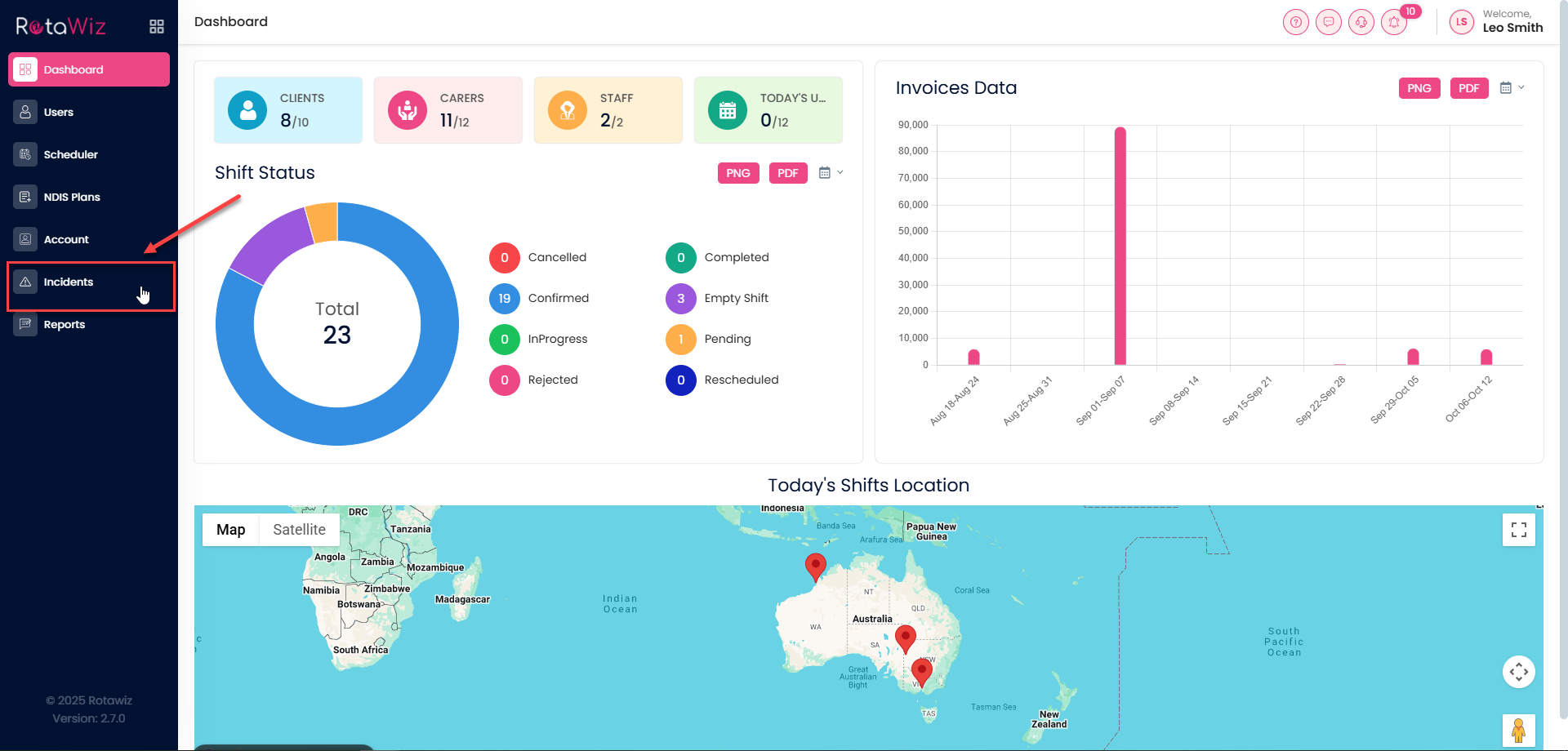Open the Incidents menu item

[69, 282]
